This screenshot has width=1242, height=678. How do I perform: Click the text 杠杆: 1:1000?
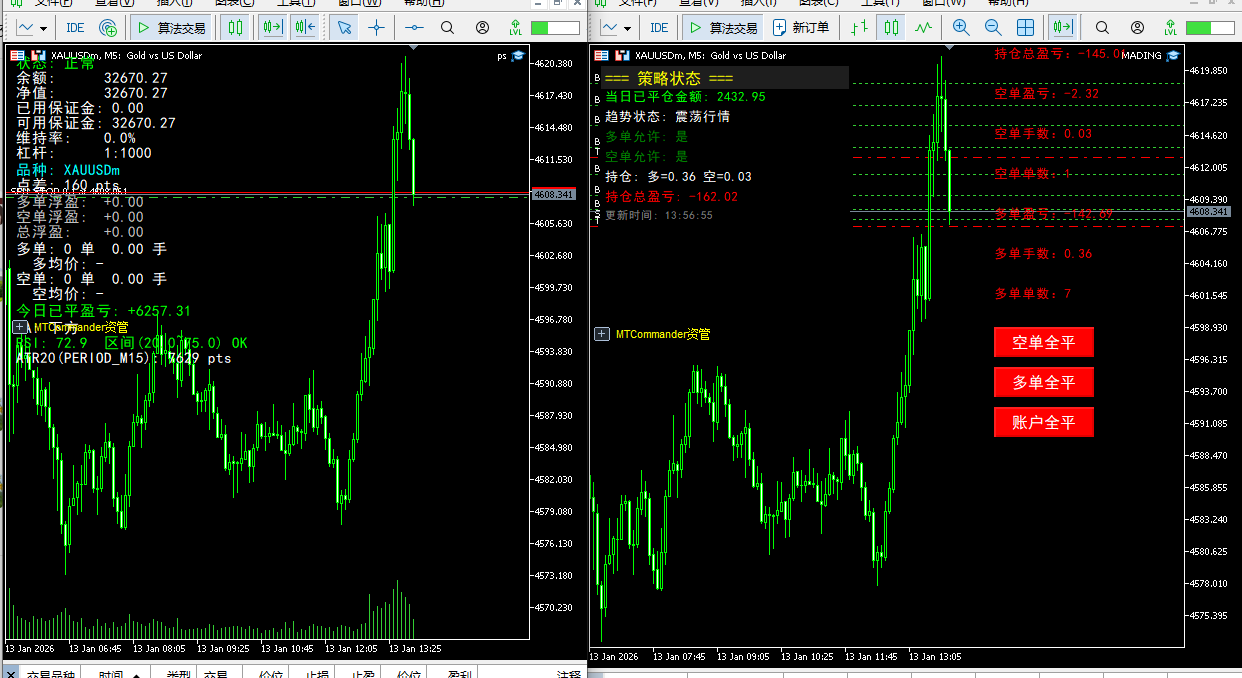pos(84,153)
